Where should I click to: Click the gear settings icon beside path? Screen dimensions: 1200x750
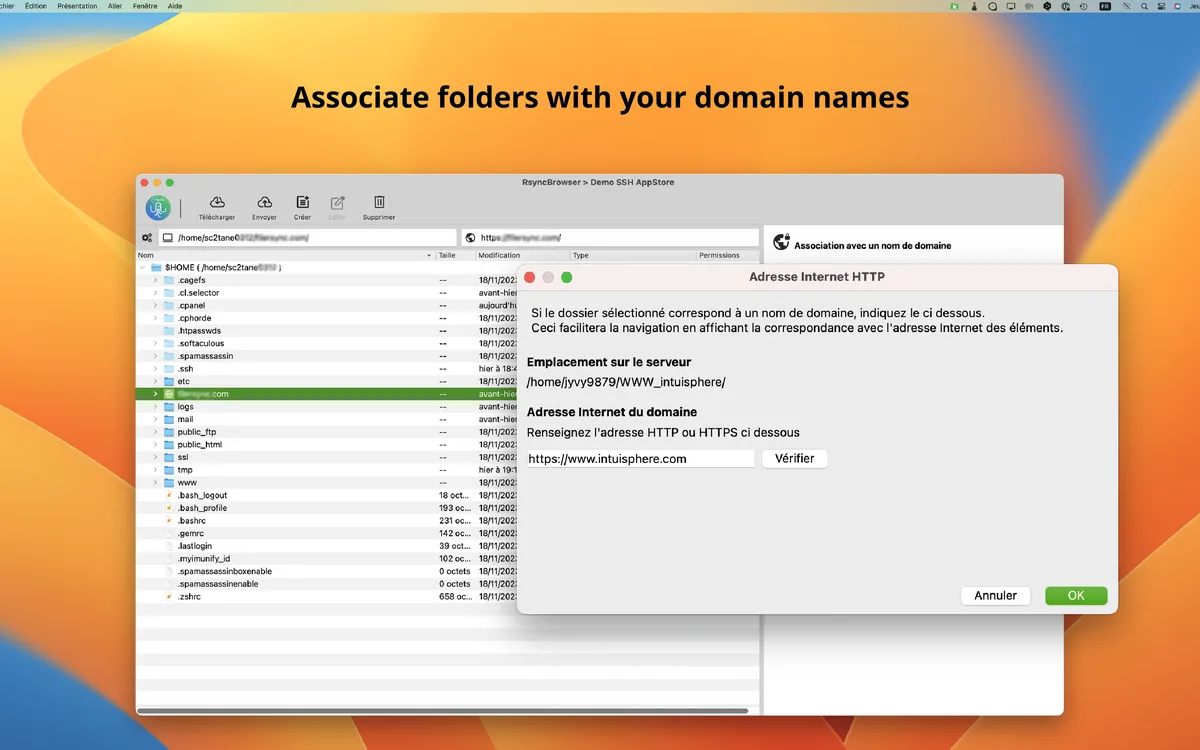[147, 238]
